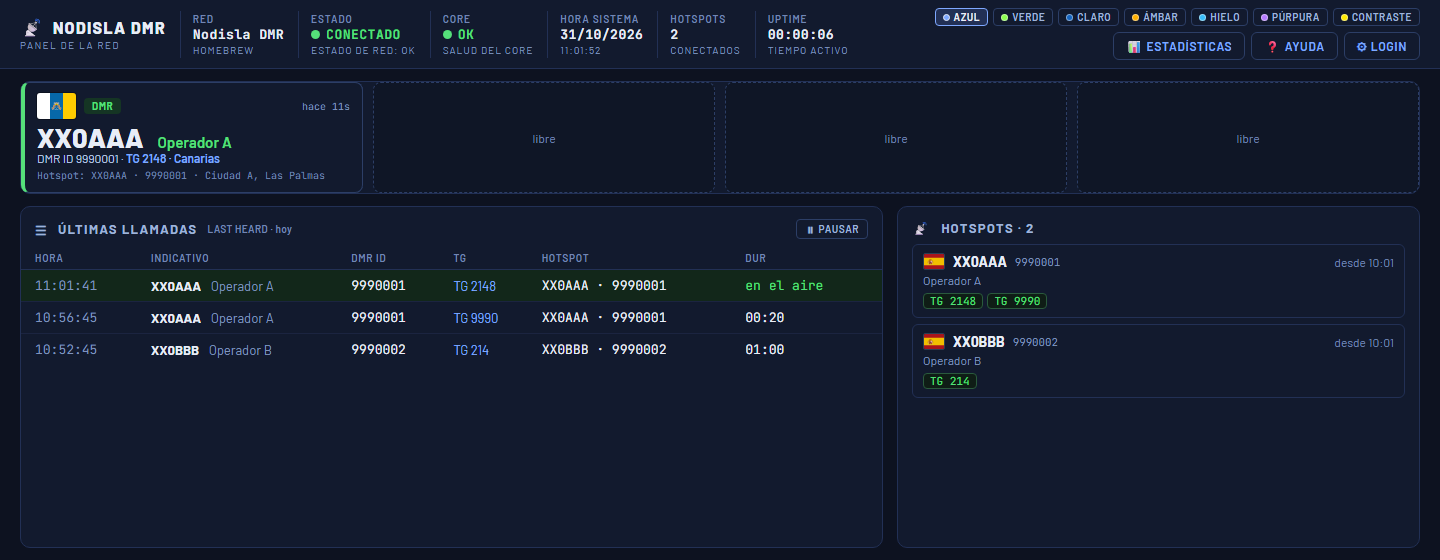The height and width of the screenshot is (560, 1440).
Task: Click the TG 2148 tag on XX0AAA hotspot
Action: [x=953, y=301]
